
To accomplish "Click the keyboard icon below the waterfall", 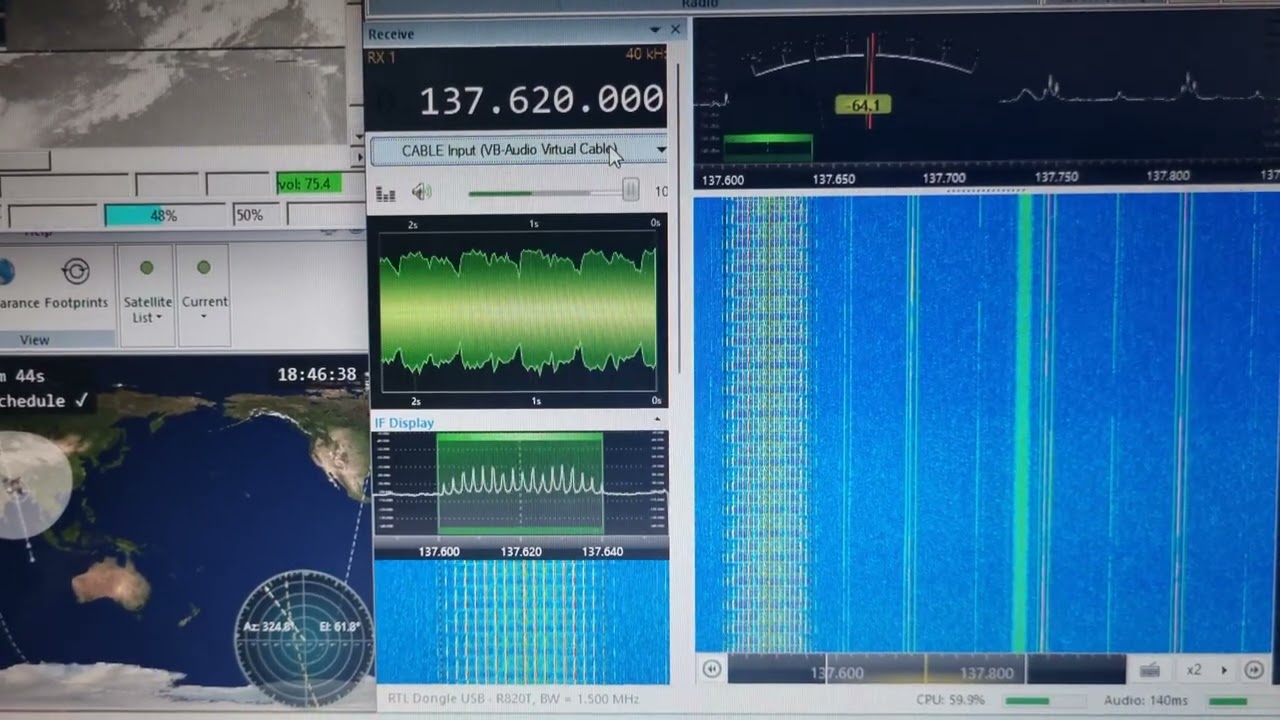I will click(x=1150, y=670).
